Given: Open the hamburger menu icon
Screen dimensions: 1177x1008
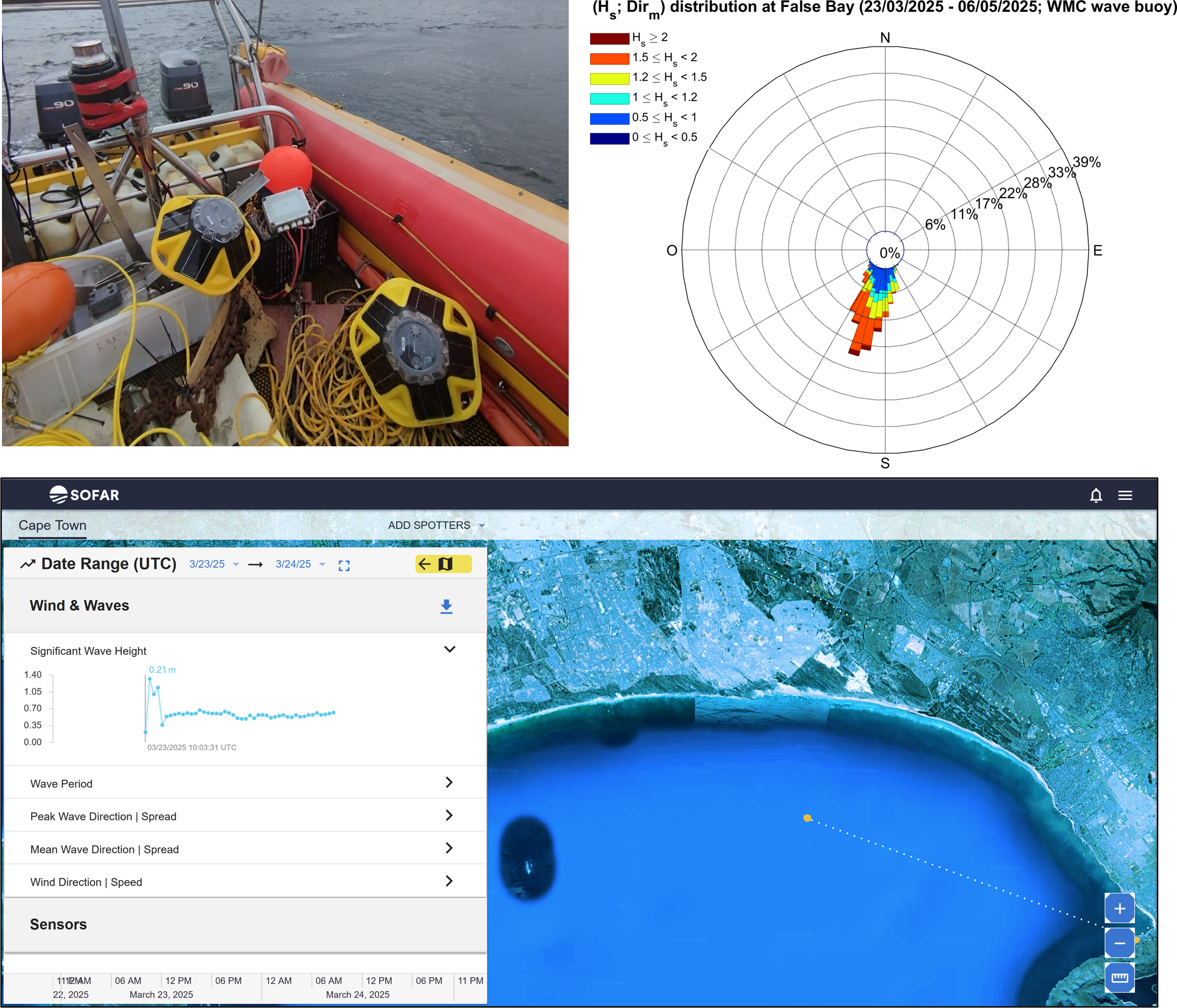Looking at the screenshot, I should [x=1125, y=495].
